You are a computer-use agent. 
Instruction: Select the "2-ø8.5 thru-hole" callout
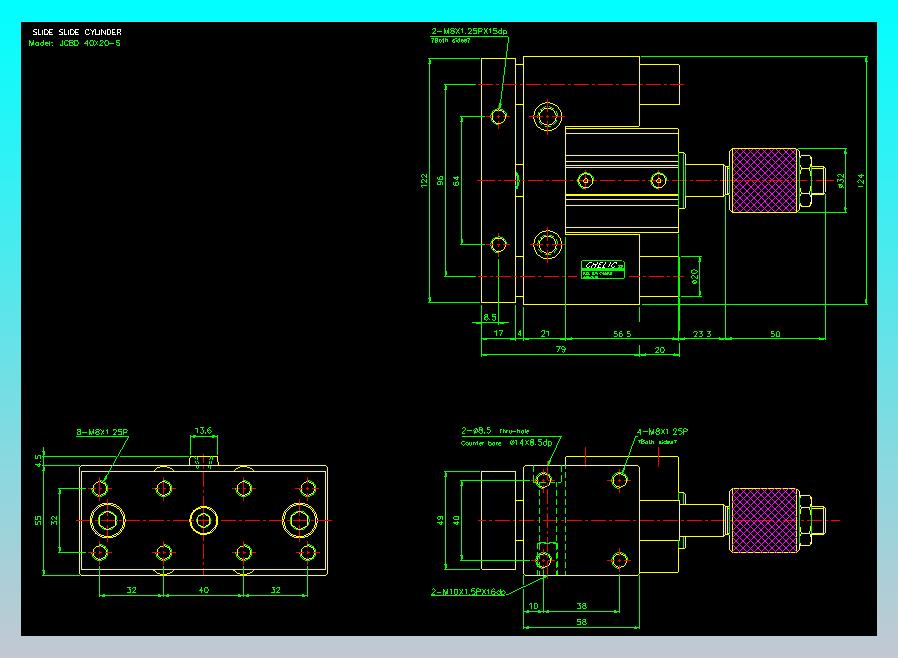(x=495, y=431)
